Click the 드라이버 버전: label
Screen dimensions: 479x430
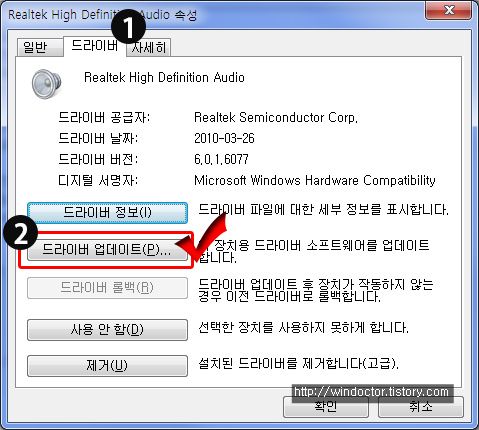pos(98,159)
